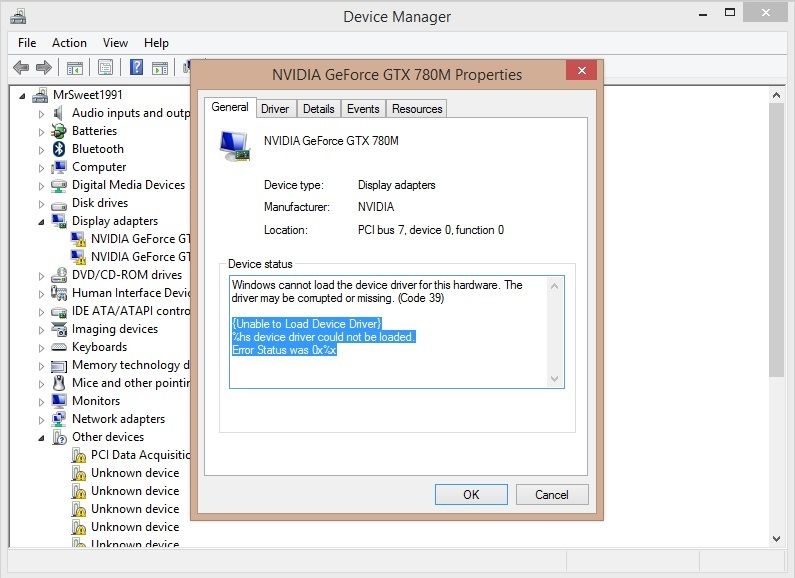
Task: Expand the Audio inputs and outputs node
Action: click(x=41, y=114)
